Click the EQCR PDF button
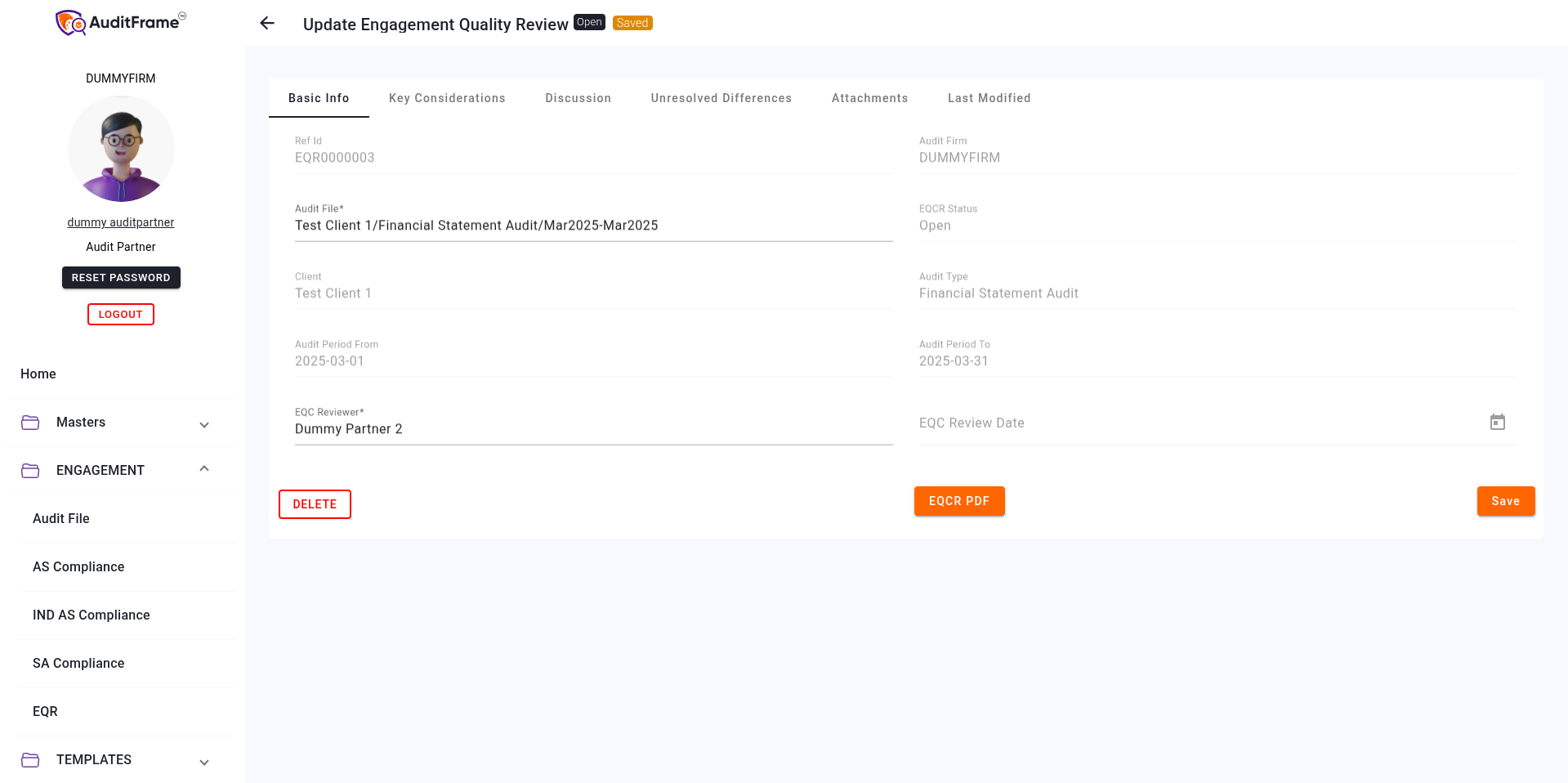This screenshot has height=783, width=1568. coord(959,501)
